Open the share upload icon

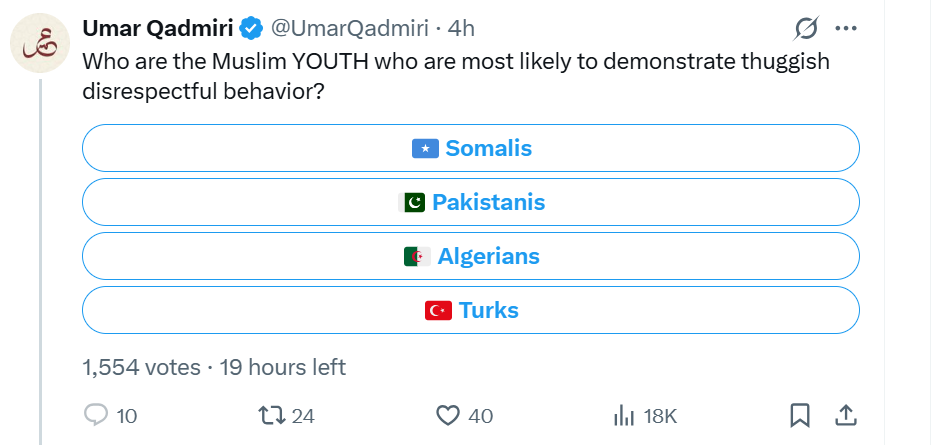845,415
